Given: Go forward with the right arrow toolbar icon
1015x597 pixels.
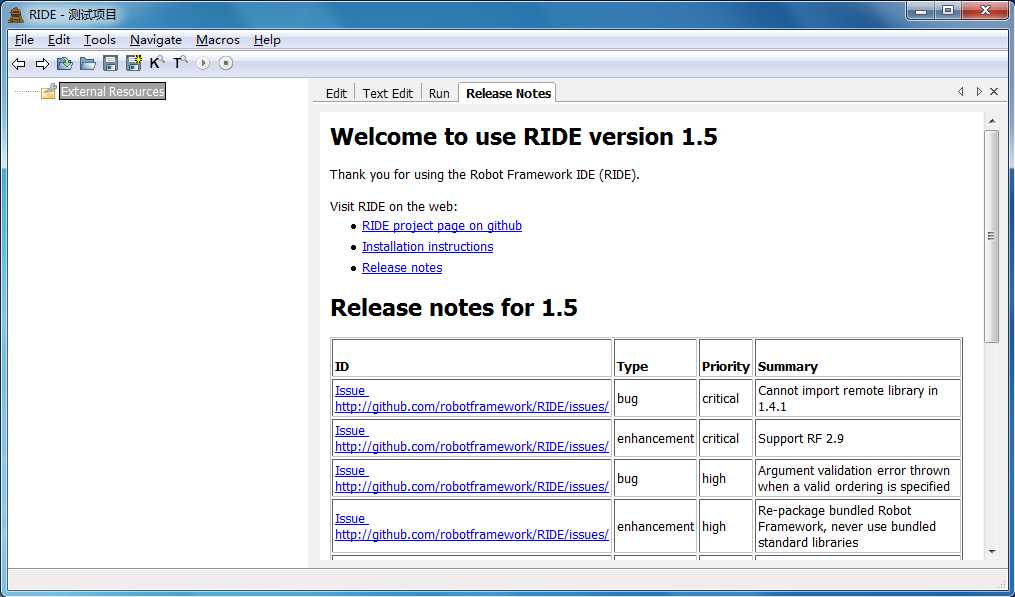Looking at the screenshot, I should pyautogui.click(x=42, y=63).
